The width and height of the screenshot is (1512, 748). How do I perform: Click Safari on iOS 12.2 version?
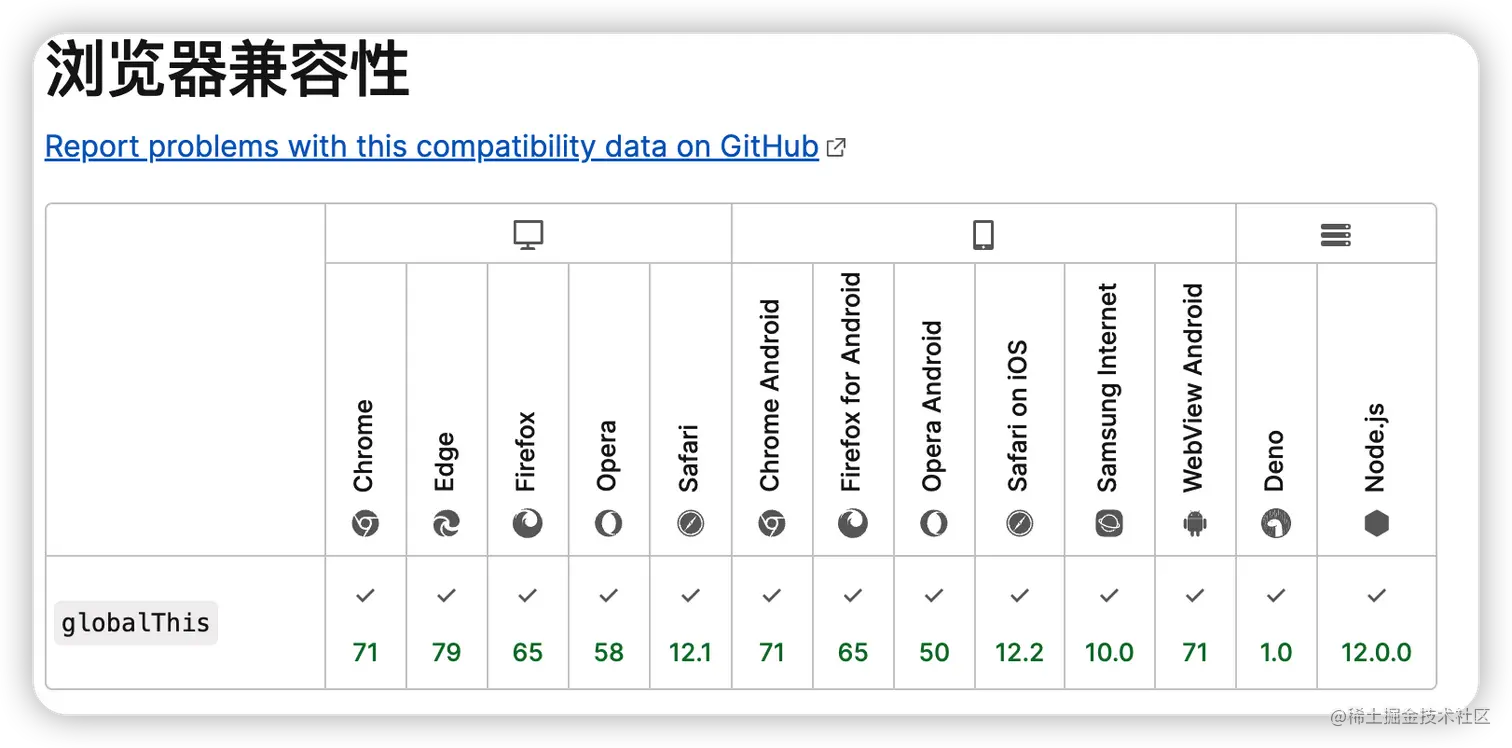1020,653
